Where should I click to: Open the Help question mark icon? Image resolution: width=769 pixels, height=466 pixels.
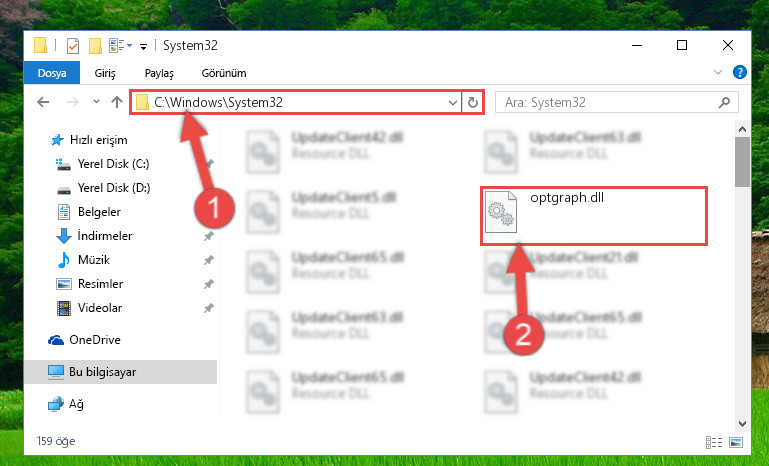pos(739,73)
